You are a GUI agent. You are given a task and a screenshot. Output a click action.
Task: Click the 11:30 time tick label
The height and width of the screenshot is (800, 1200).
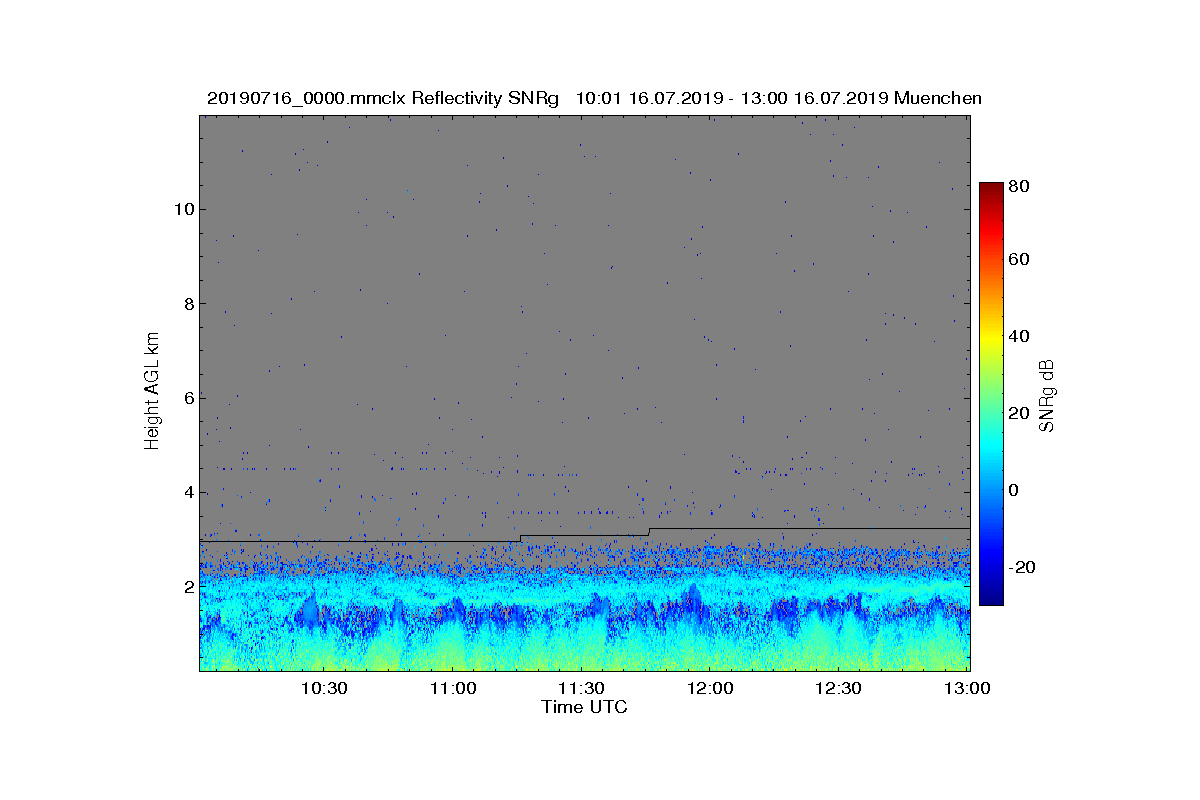click(x=581, y=688)
